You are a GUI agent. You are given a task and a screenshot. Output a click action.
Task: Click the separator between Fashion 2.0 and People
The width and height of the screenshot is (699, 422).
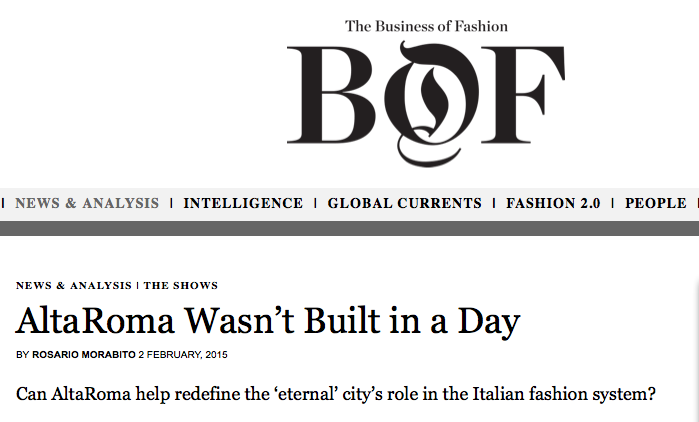(613, 203)
